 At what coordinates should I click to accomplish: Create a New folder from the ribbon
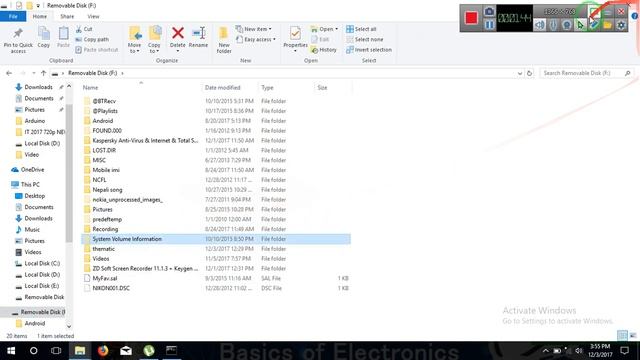pyautogui.click(x=224, y=40)
